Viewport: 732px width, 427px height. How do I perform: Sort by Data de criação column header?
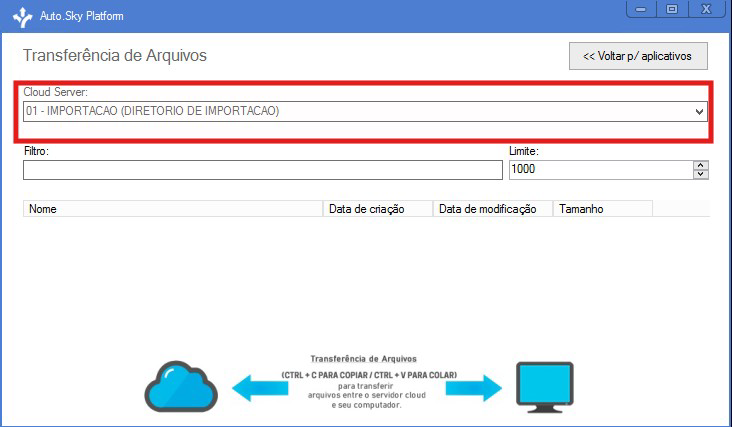click(377, 209)
